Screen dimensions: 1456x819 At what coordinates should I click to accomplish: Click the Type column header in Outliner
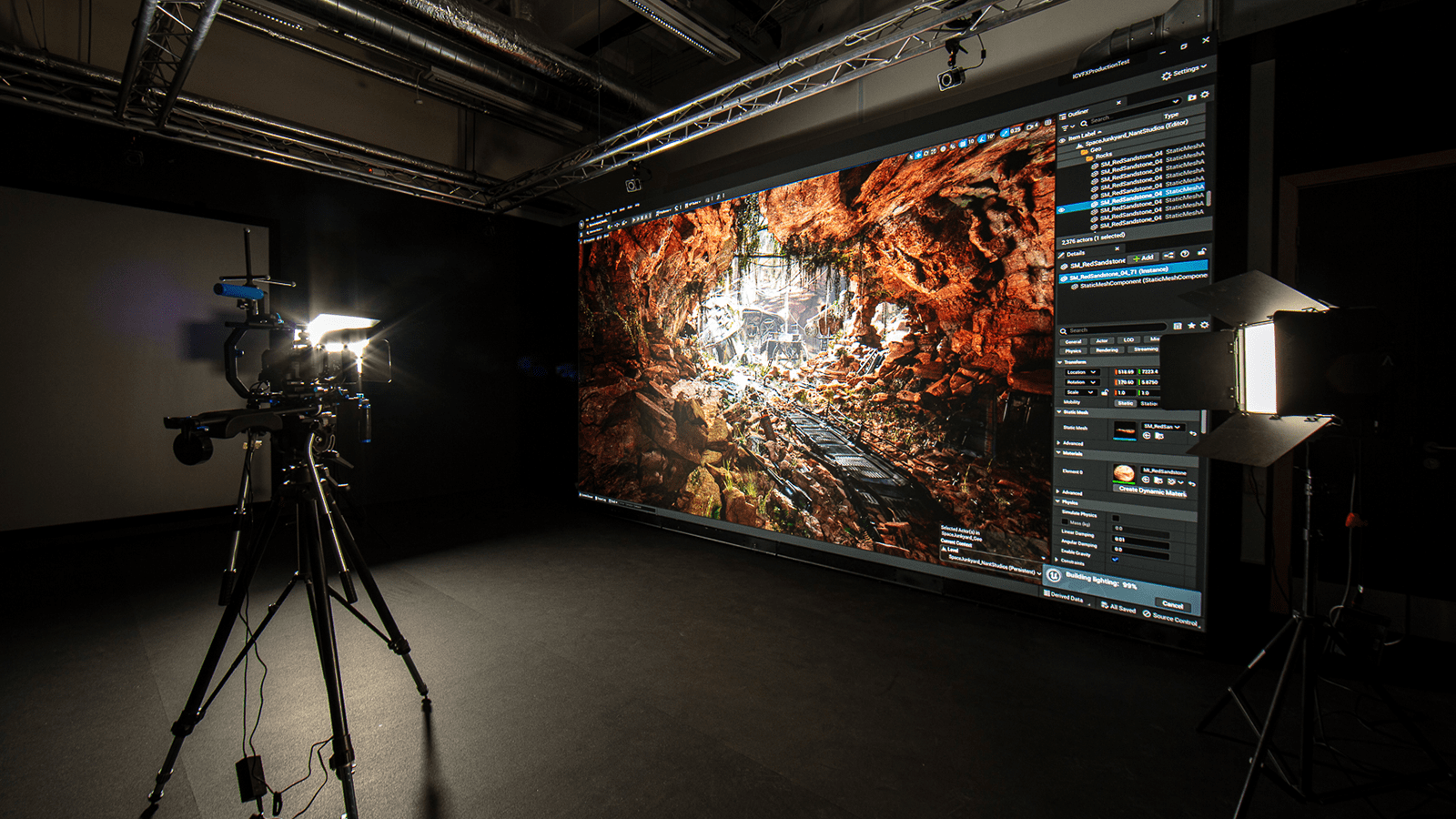point(1171,116)
